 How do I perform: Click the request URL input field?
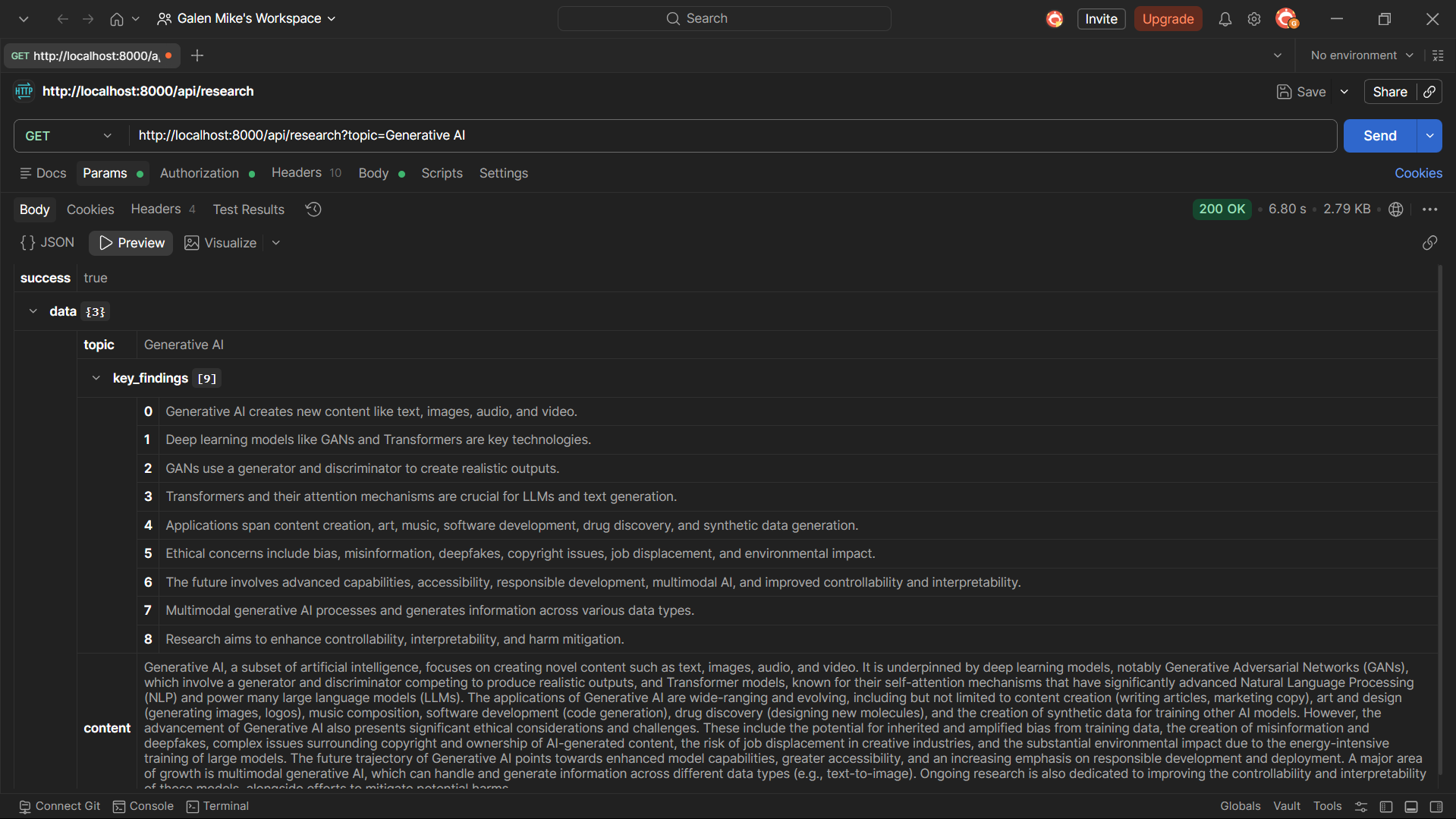732,136
